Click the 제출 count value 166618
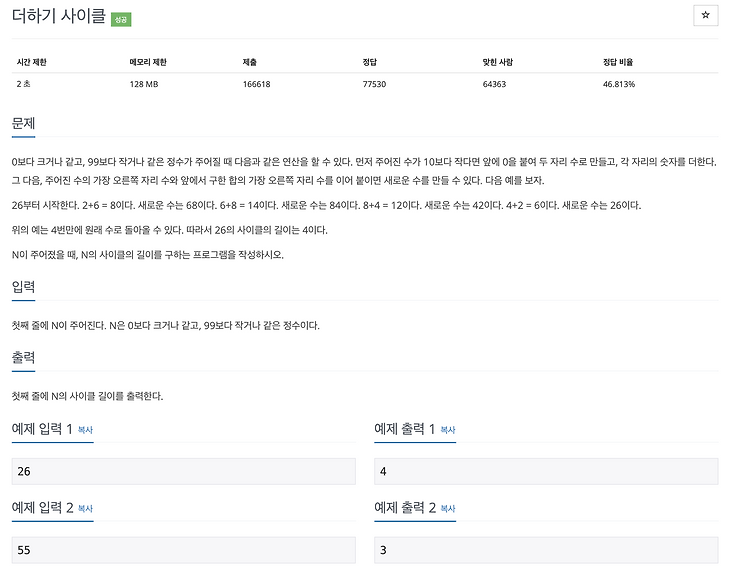This screenshot has height=569, width=750. pos(256,84)
